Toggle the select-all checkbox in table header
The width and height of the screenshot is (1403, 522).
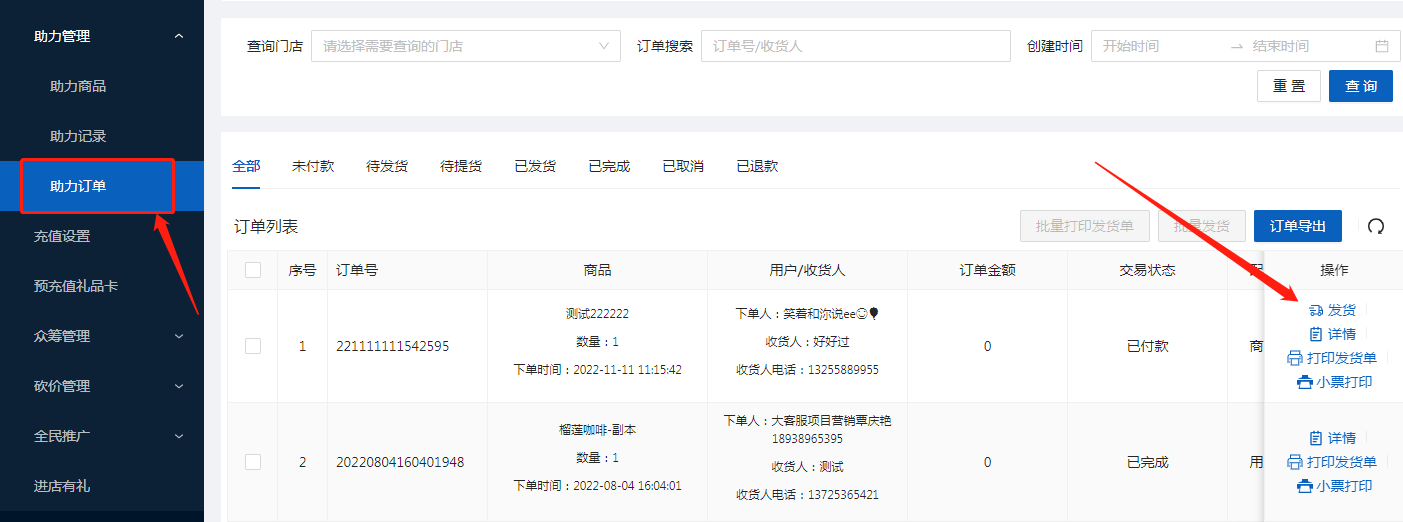tap(253, 270)
